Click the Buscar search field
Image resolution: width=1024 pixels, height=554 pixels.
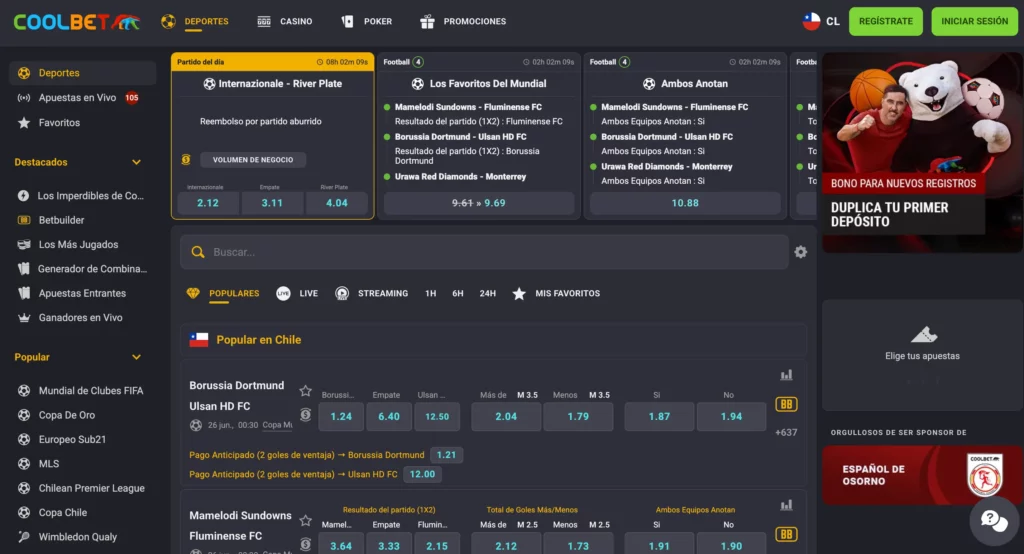point(485,252)
